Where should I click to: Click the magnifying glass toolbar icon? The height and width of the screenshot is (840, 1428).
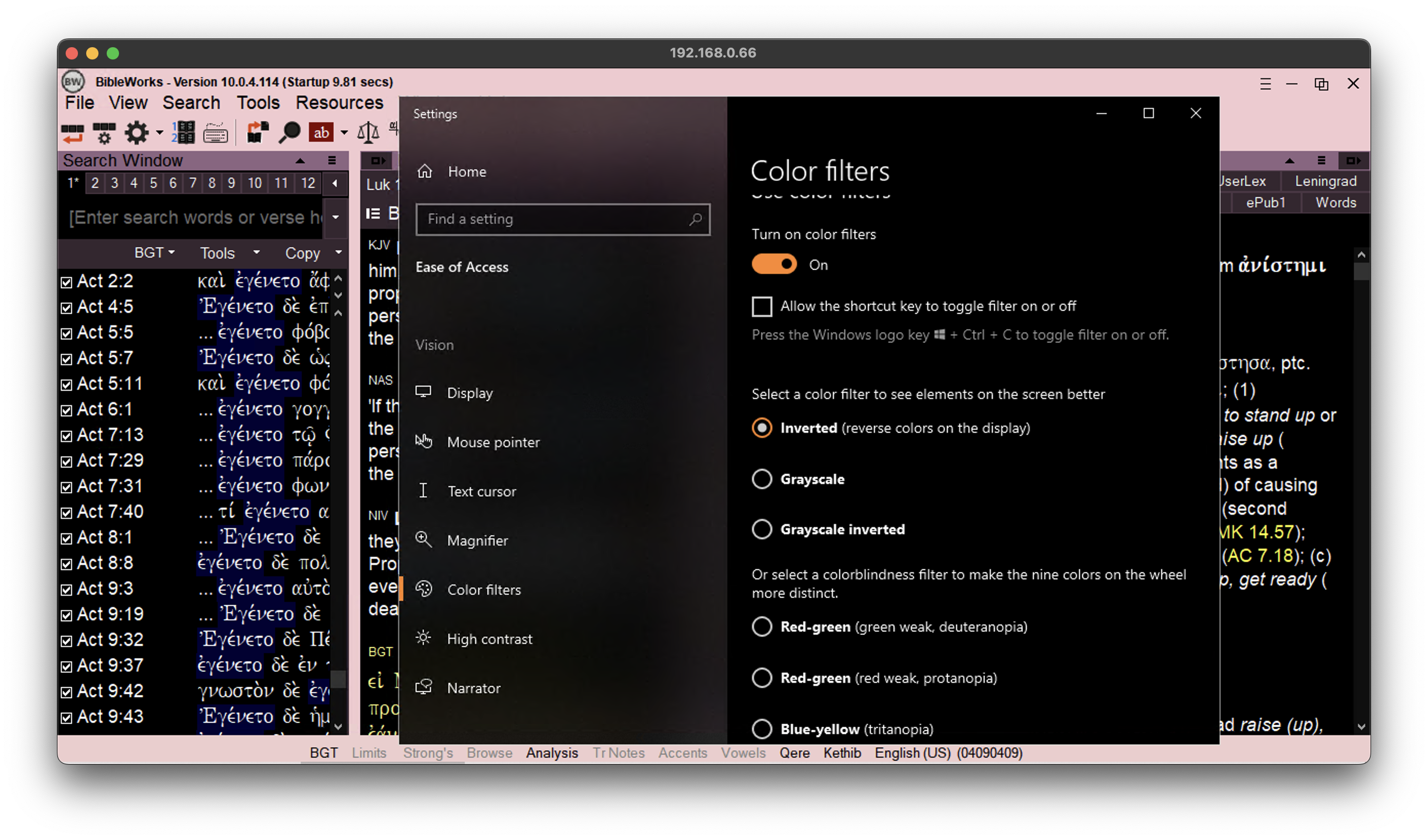(289, 132)
